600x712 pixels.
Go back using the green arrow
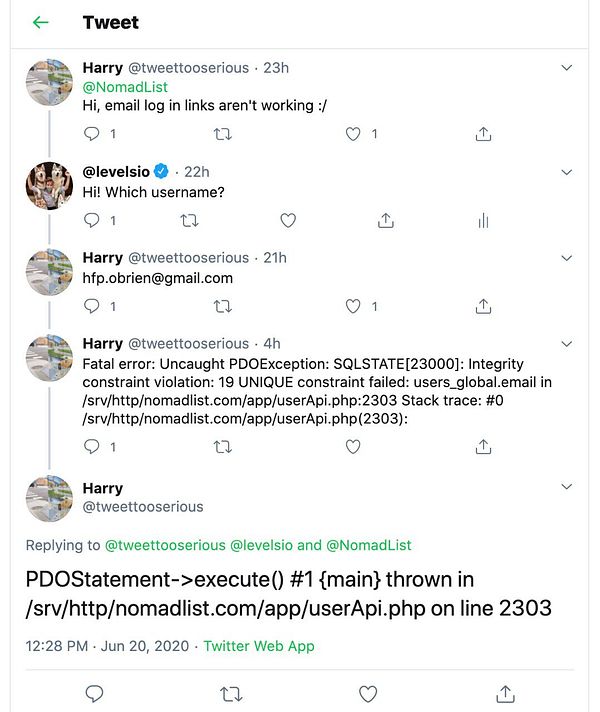point(41,22)
